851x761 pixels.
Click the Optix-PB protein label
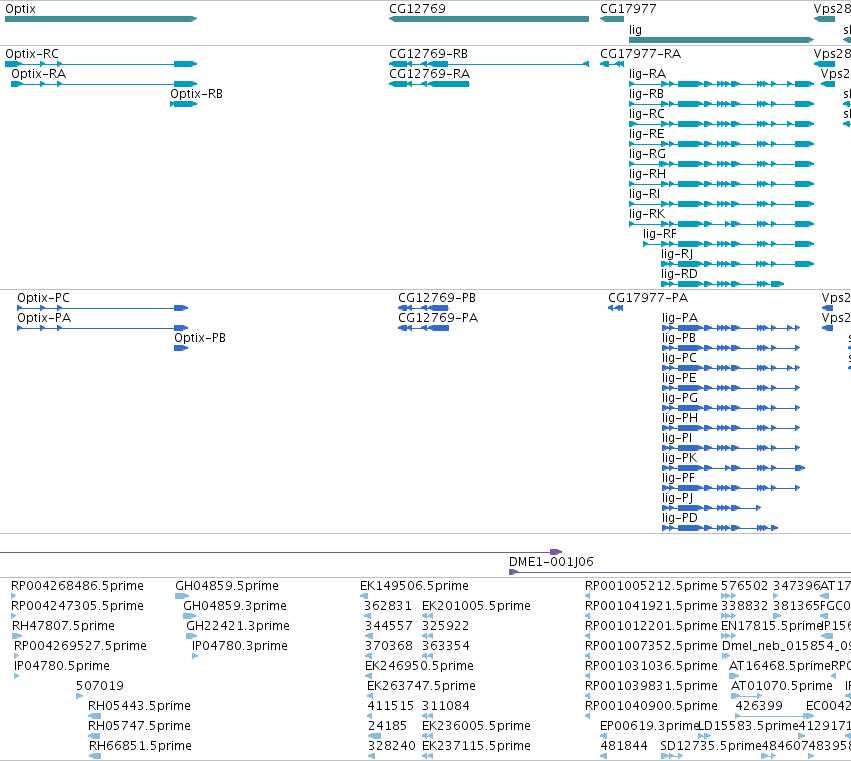click(x=200, y=338)
